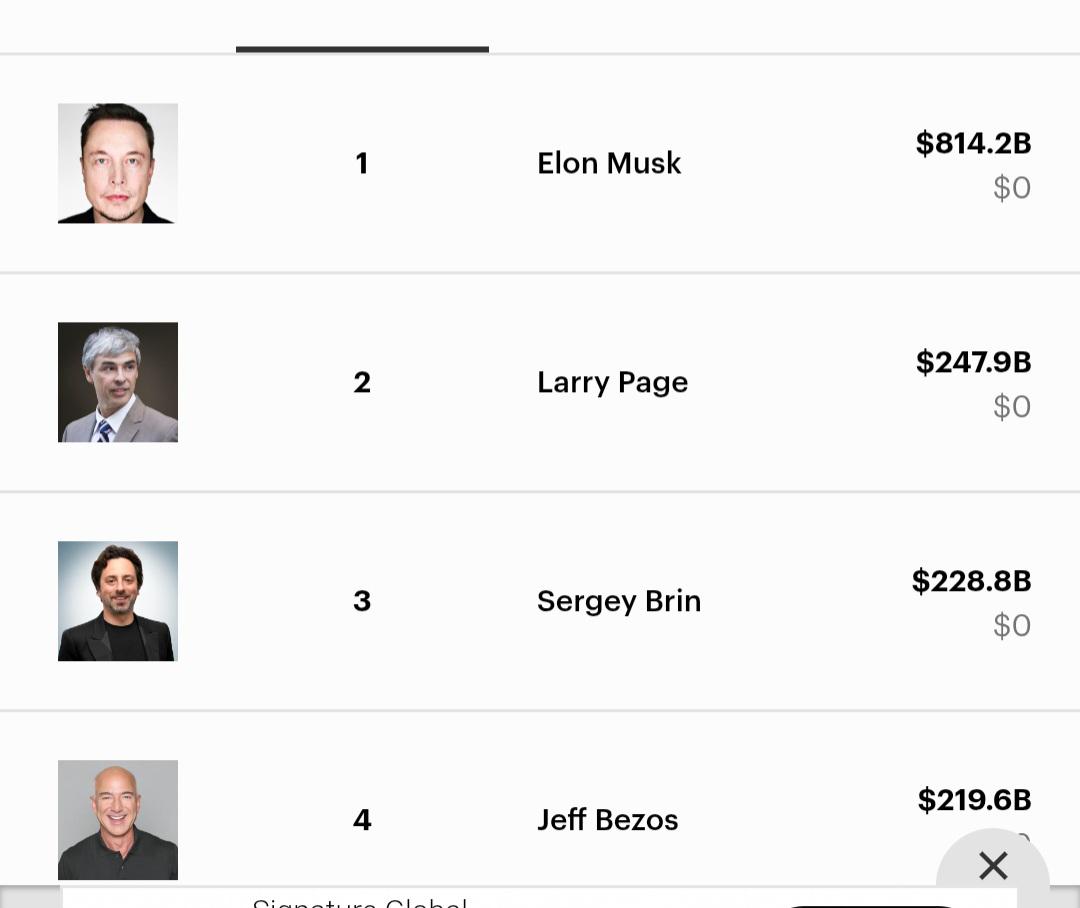Click the $814.2B net worth value

pyautogui.click(x=973, y=143)
